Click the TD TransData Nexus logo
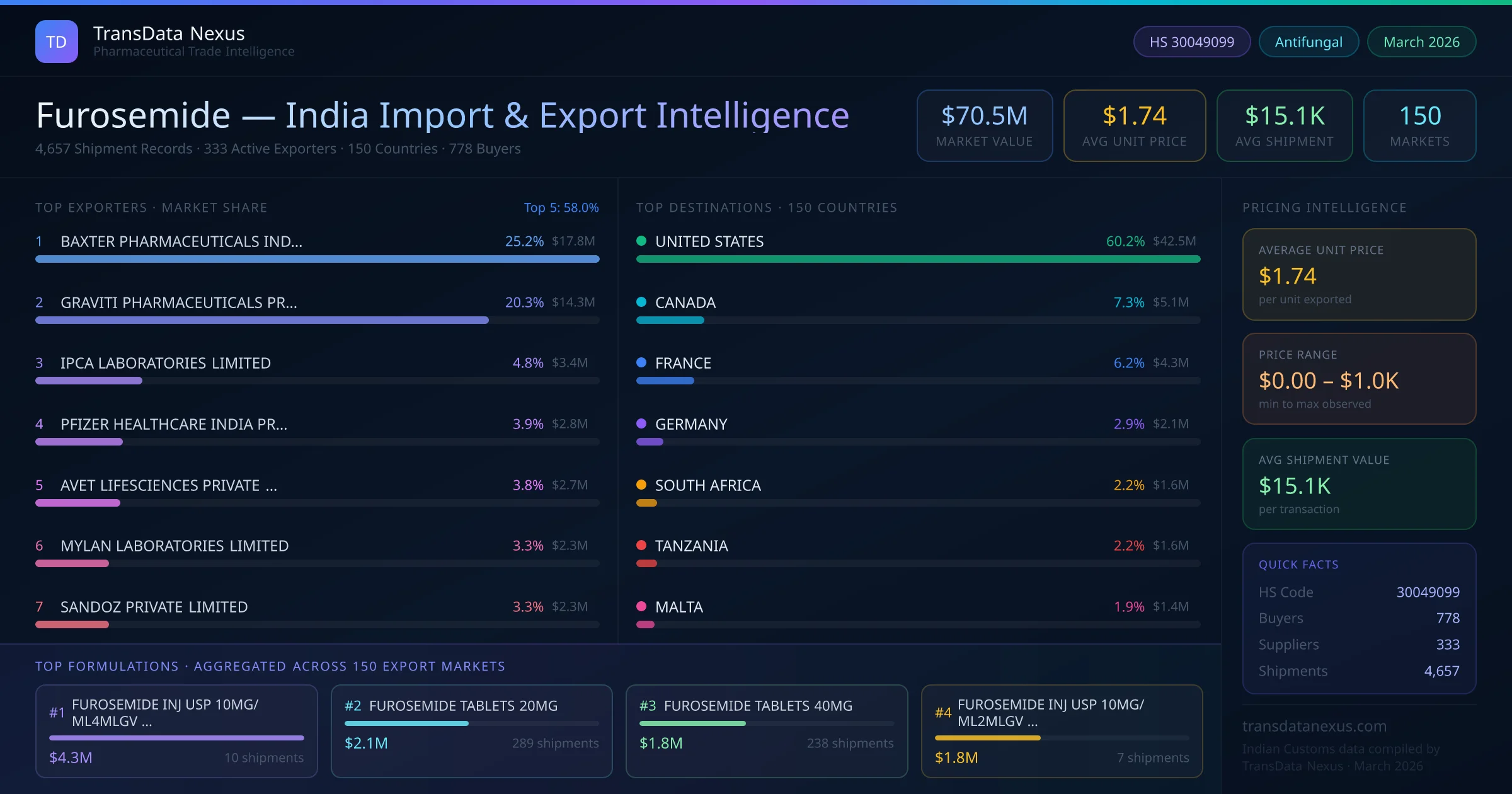Screen dimensions: 1512x794 (x=57, y=41)
